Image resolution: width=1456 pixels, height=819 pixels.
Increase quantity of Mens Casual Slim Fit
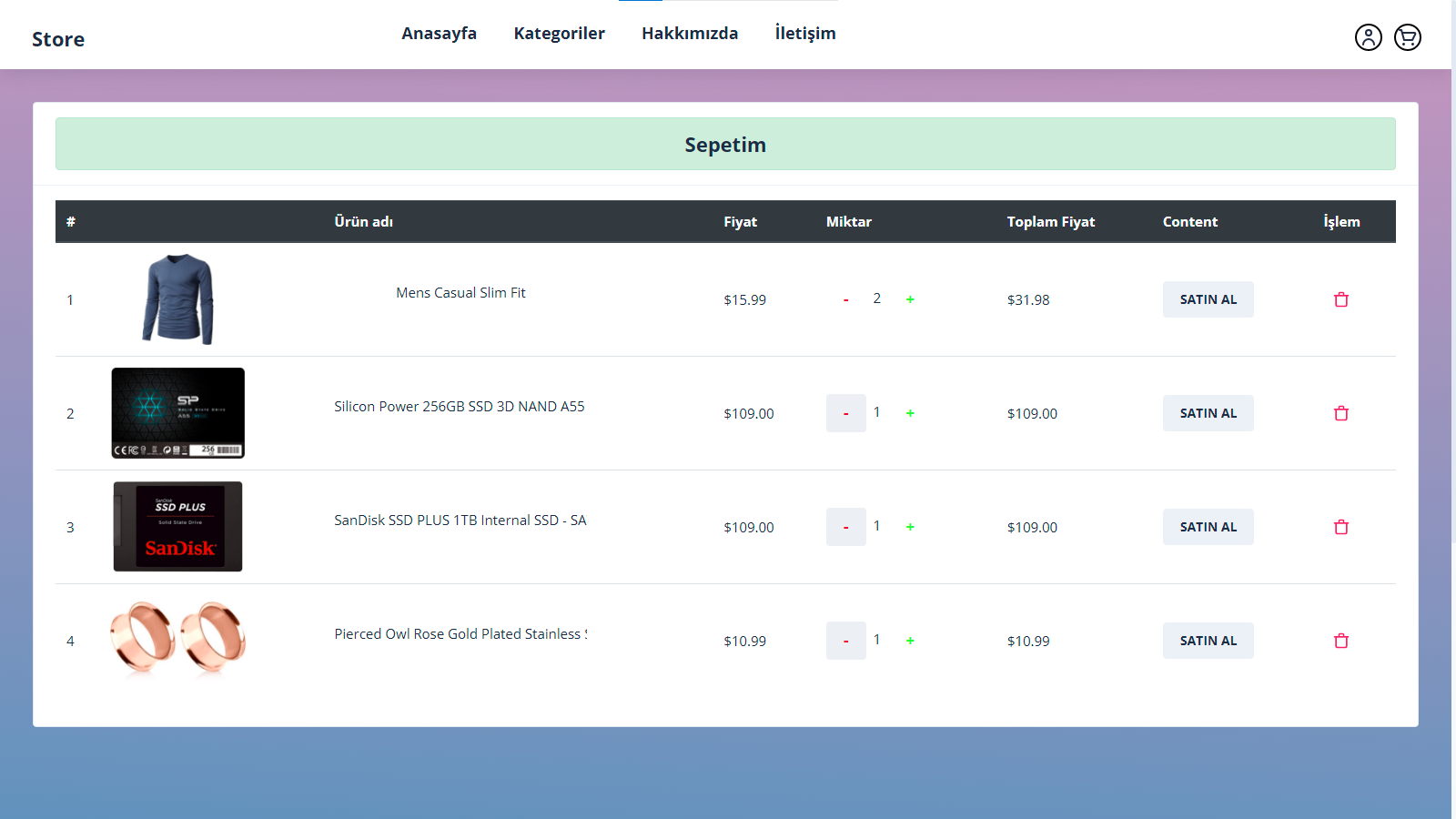910,298
